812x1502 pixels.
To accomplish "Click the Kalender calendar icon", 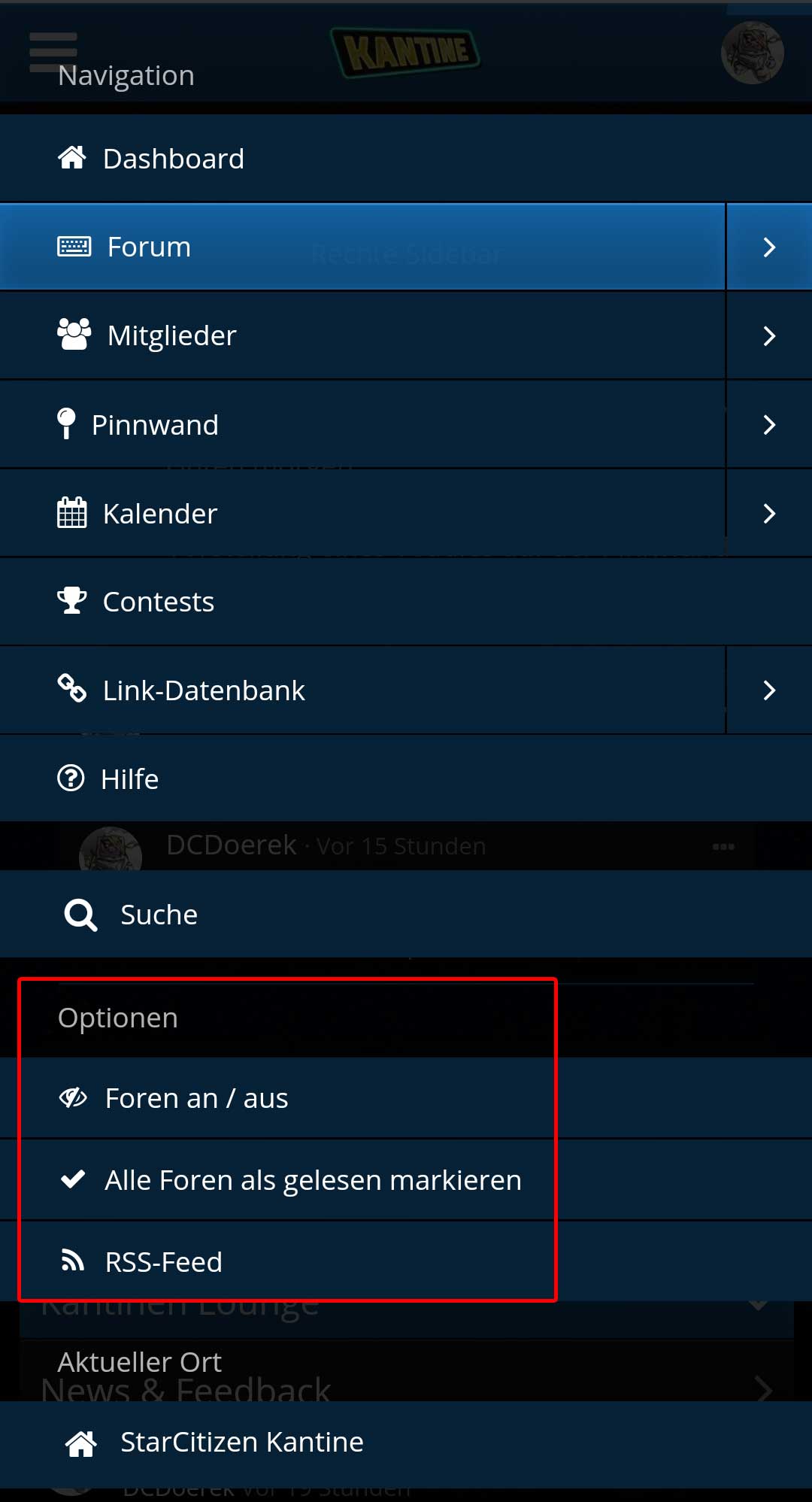I will point(72,513).
